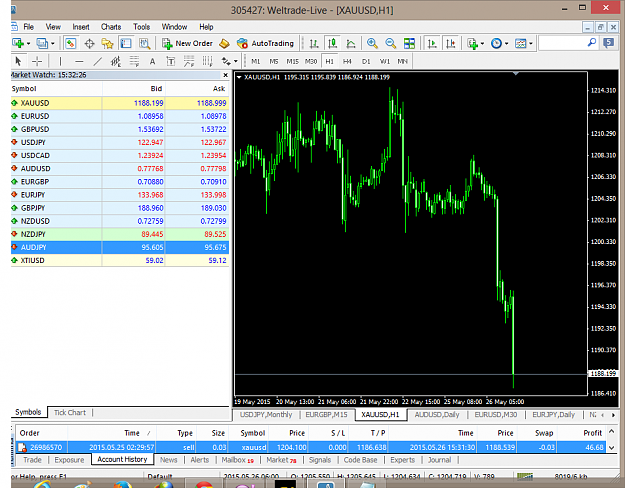625x488 pixels.
Task: Switch to the Trade terminal tab
Action: (x=32, y=460)
